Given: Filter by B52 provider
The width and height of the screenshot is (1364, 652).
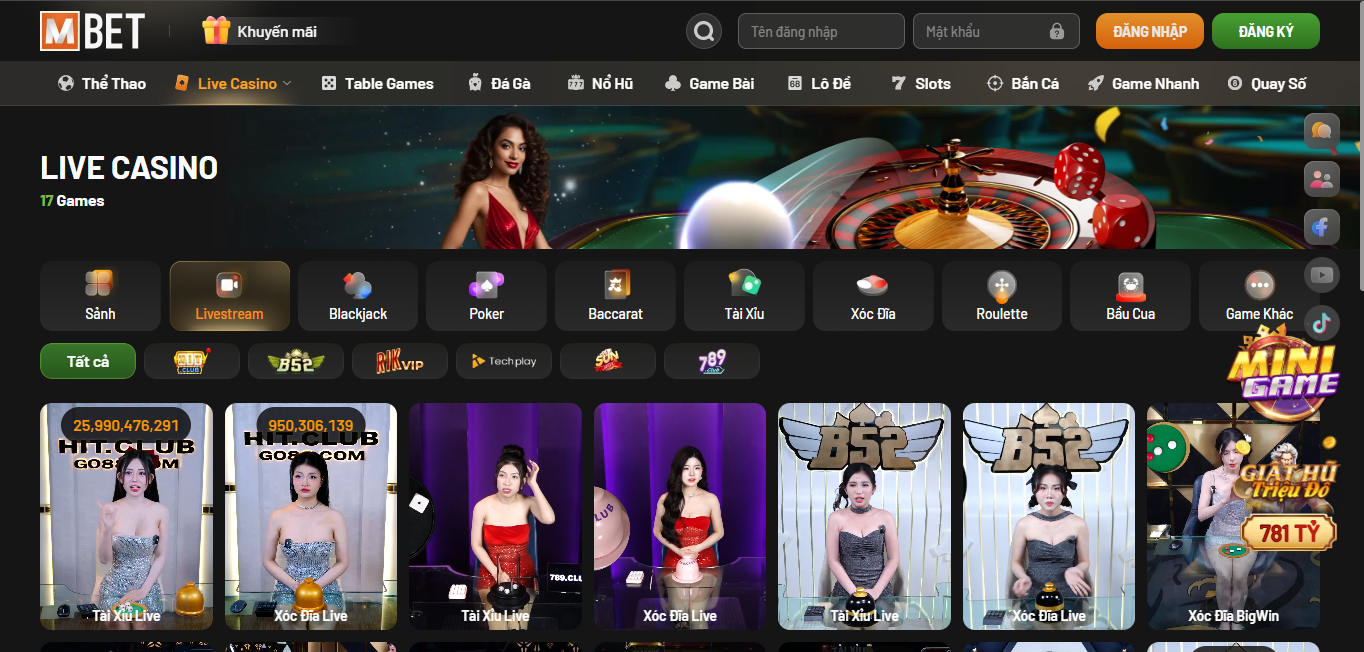Looking at the screenshot, I should [x=296, y=361].
